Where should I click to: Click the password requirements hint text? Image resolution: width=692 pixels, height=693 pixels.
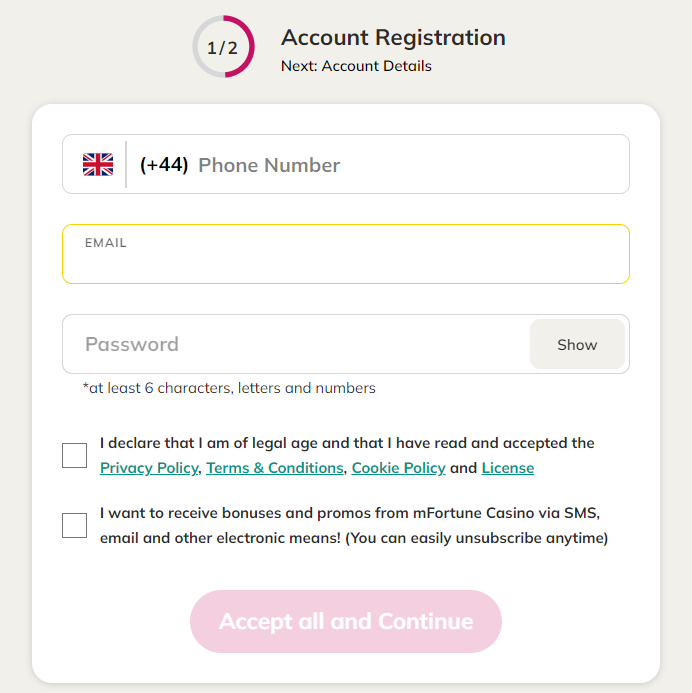coord(229,388)
